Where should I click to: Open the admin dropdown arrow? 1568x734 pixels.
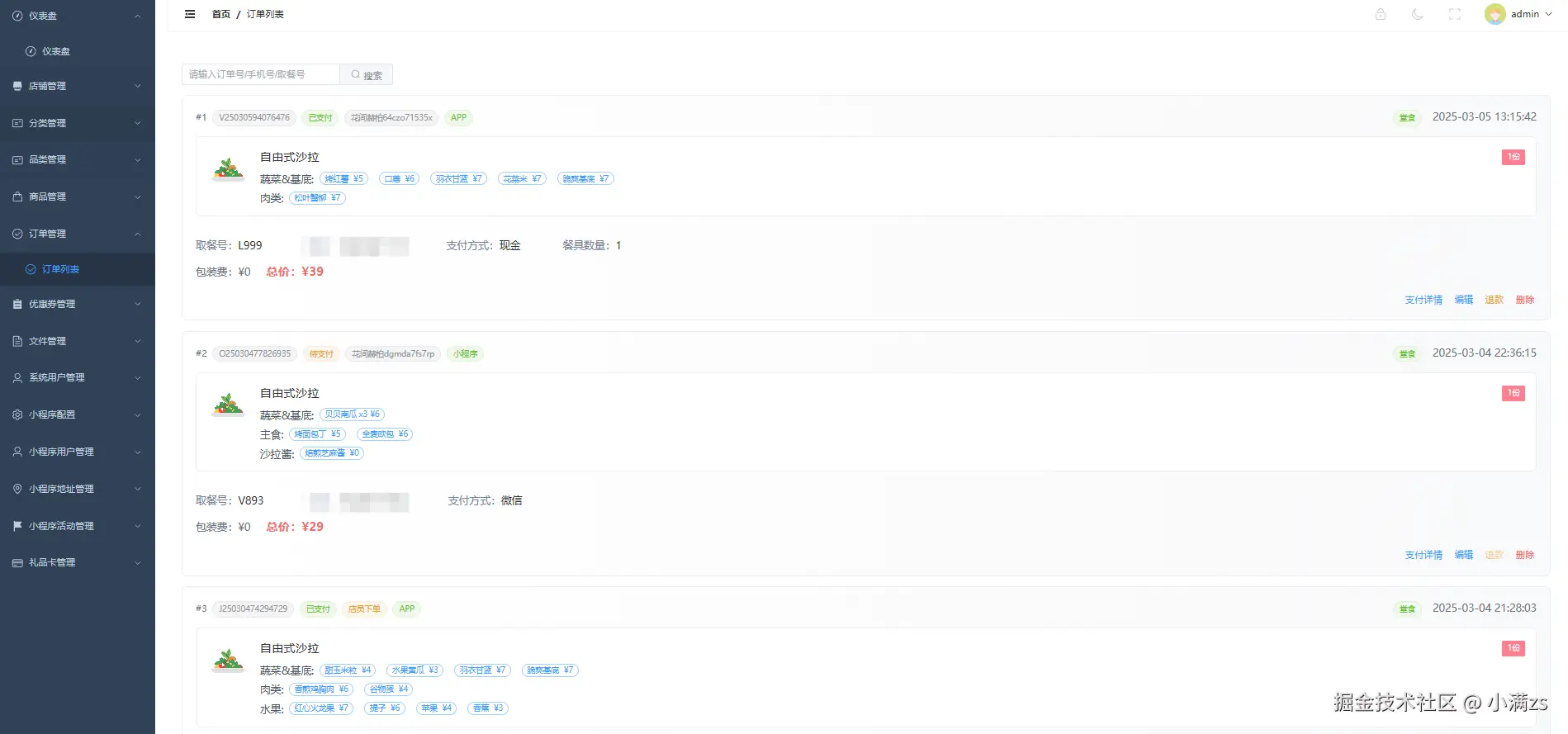pos(1548,14)
